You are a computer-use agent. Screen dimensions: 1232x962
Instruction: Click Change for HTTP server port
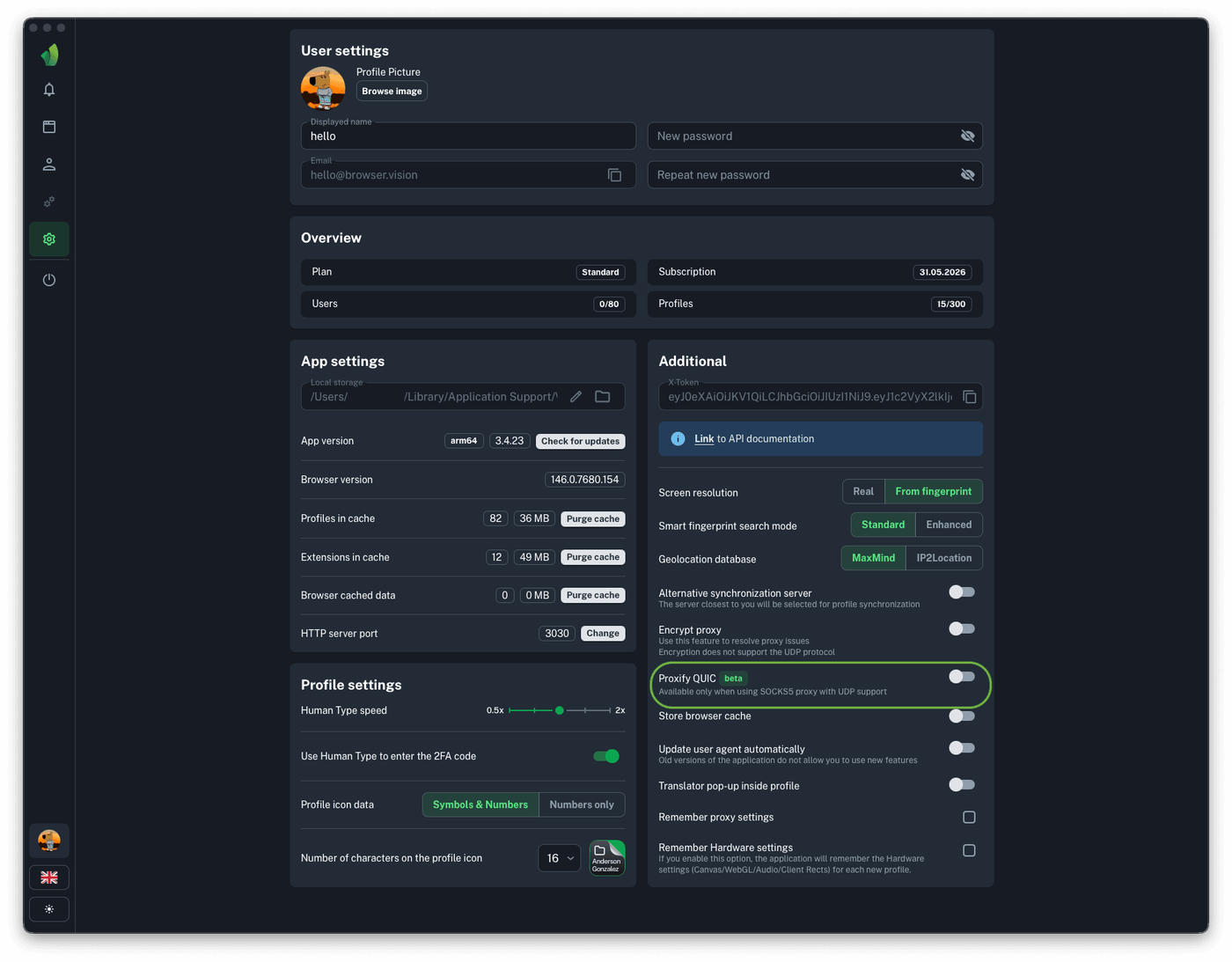click(603, 634)
